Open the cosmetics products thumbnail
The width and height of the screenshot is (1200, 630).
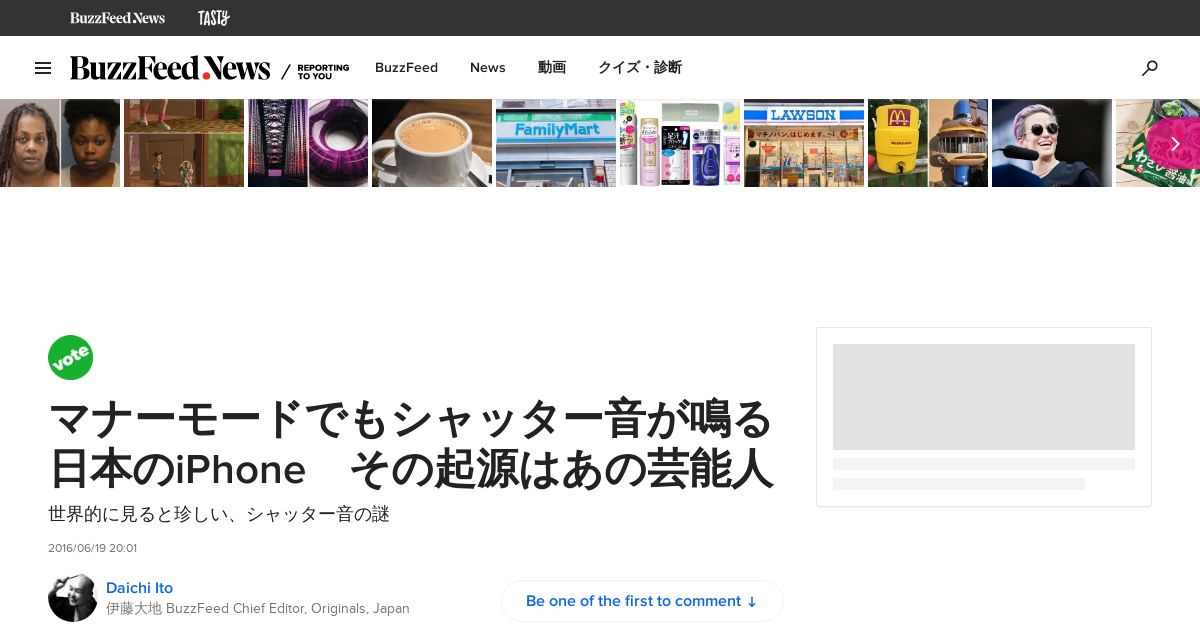(x=680, y=143)
